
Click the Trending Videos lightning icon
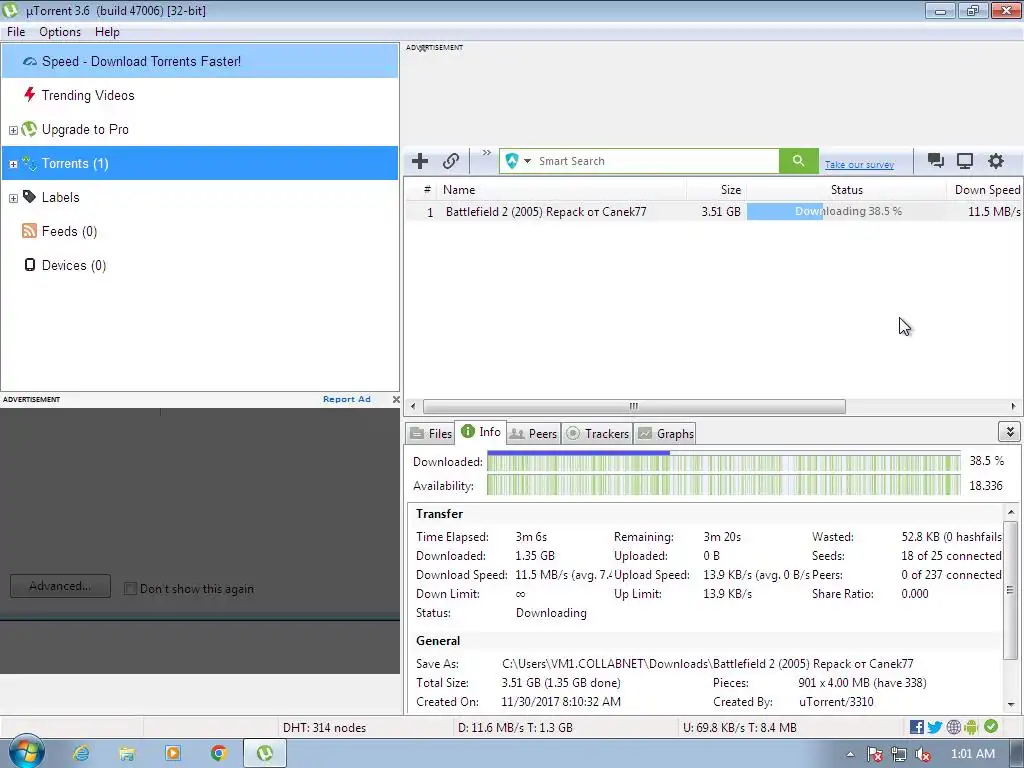coord(29,95)
